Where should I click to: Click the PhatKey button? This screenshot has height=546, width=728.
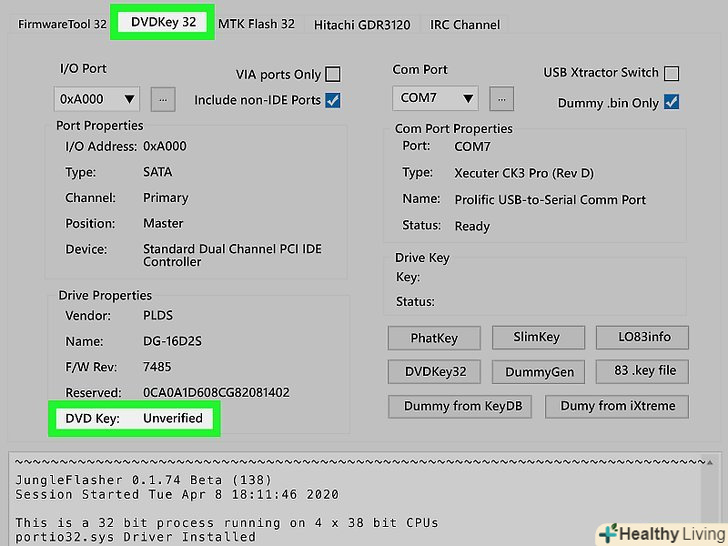coord(434,338)
